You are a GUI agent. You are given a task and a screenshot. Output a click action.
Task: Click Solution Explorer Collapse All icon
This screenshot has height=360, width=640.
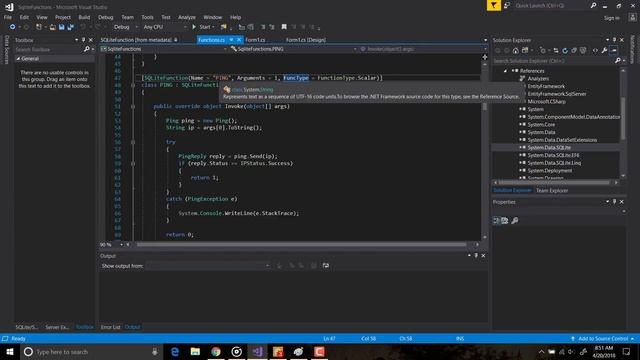574,51
